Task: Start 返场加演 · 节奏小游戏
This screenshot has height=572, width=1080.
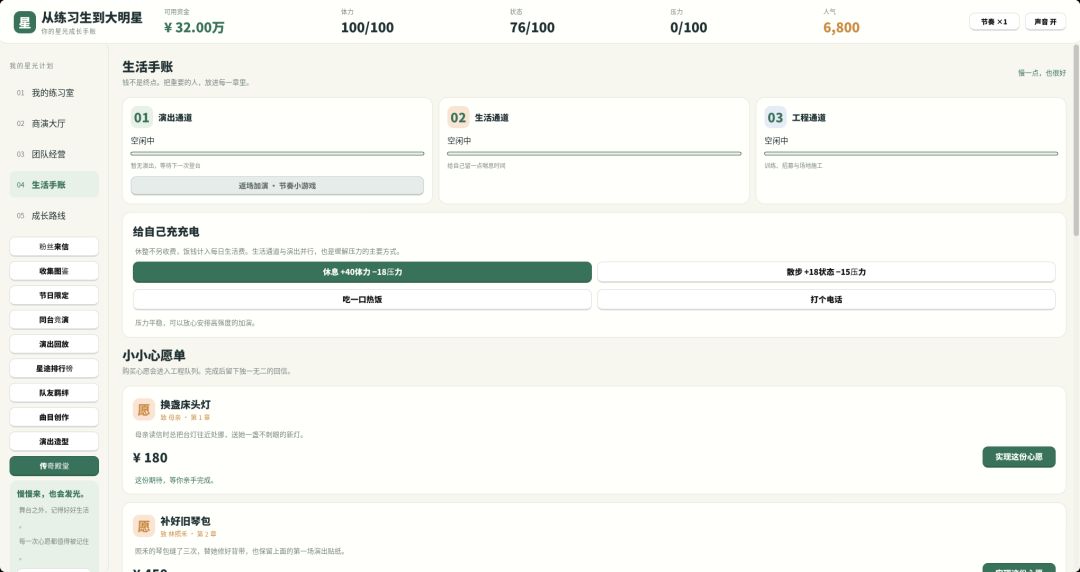Action: 277,185
